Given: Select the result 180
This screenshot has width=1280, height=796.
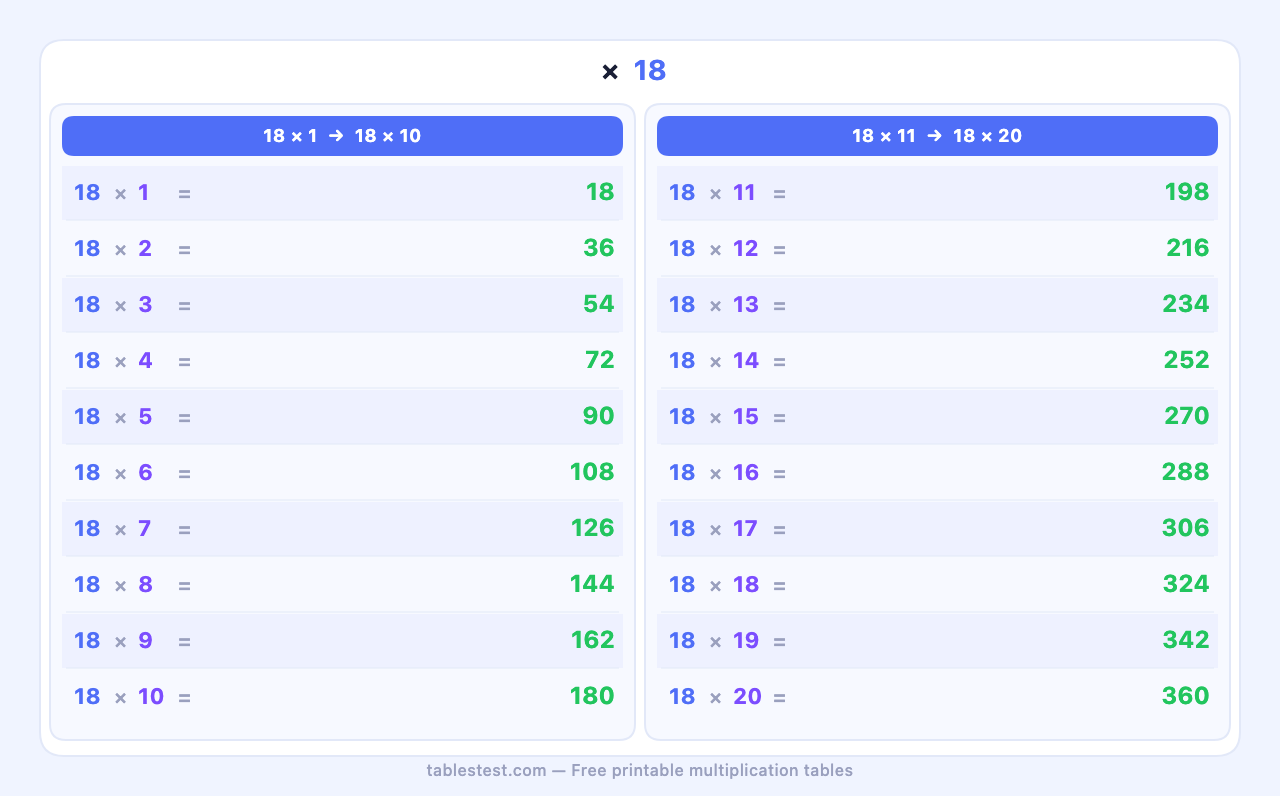Looking at the screenshot, I should pyautogui.click(x=591, y=697).
